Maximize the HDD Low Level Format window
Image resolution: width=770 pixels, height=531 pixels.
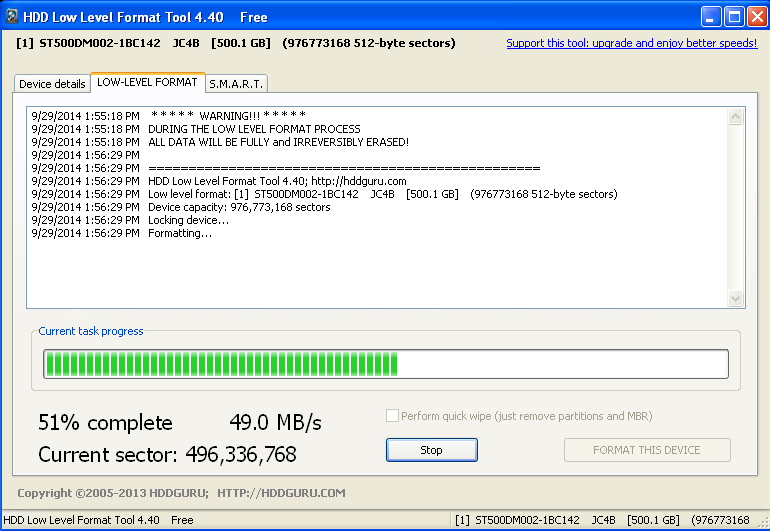click(734, 17)
